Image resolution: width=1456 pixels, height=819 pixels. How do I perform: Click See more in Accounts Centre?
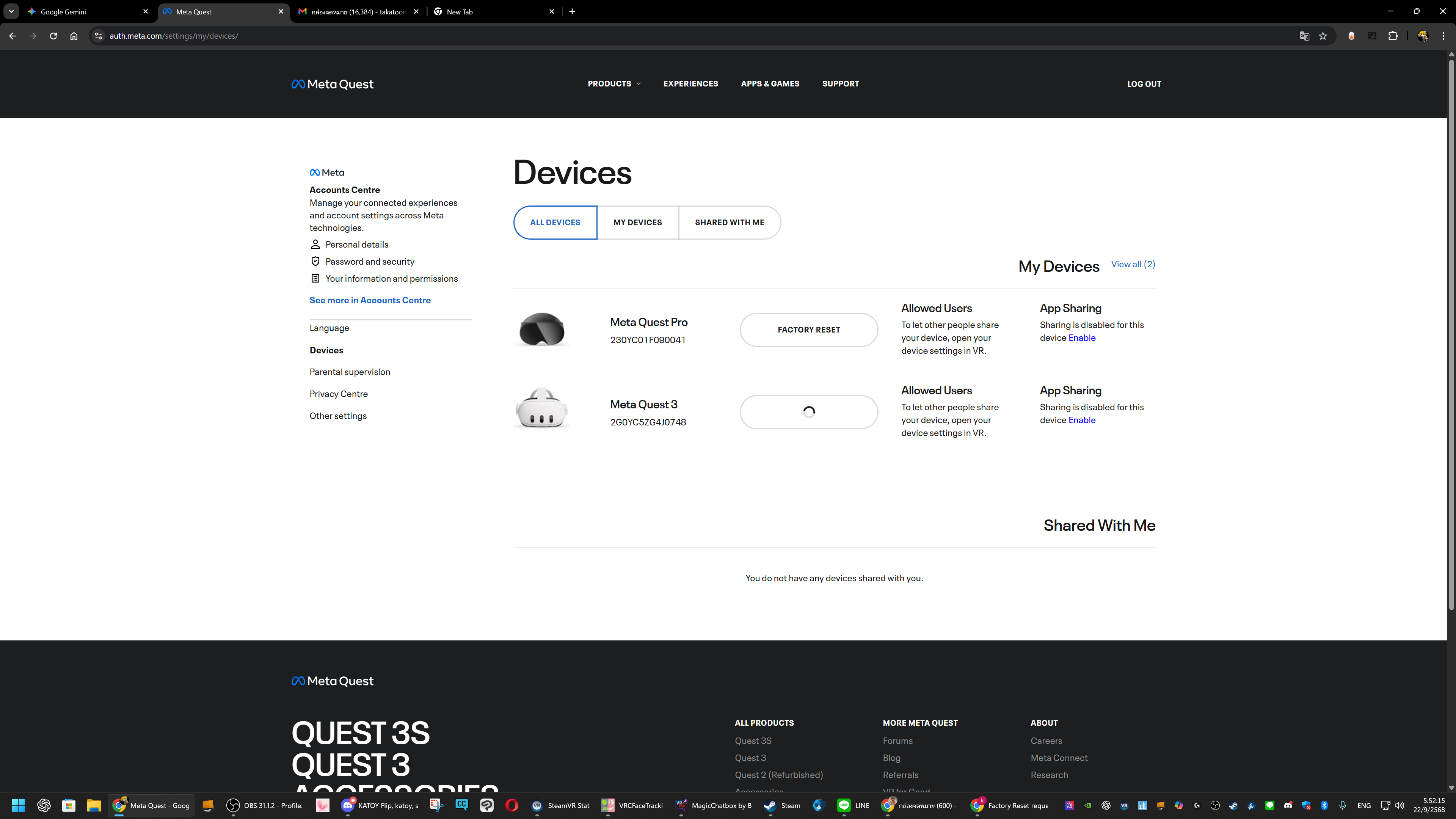370,300
